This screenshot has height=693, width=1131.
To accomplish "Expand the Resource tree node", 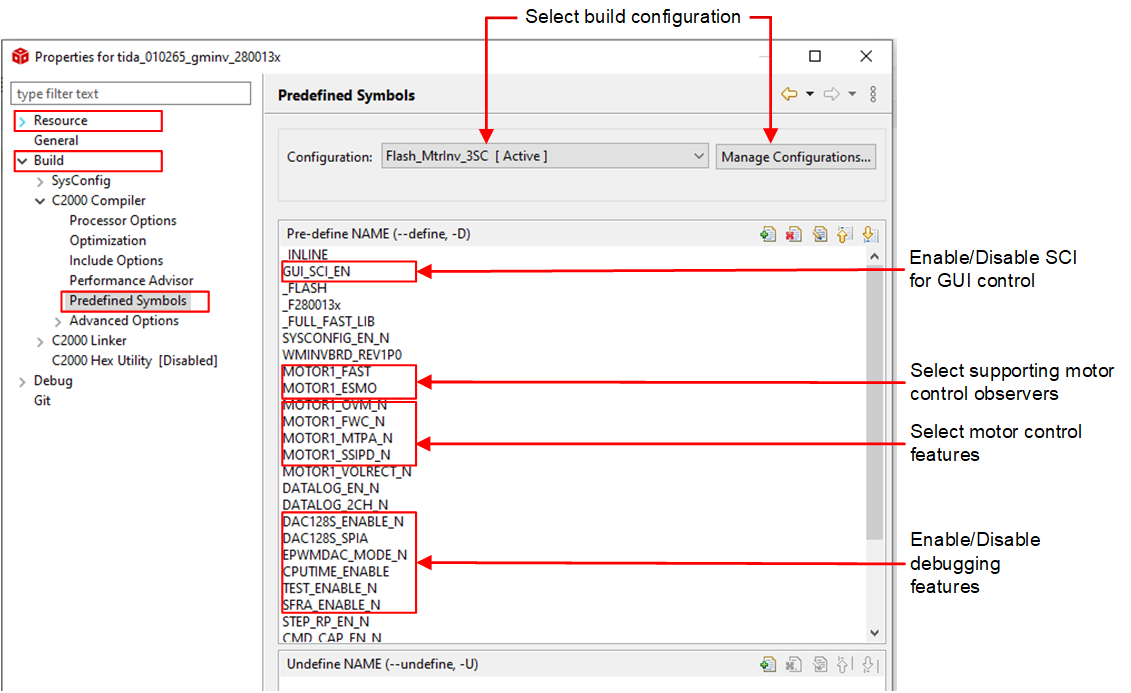I will point(23,121).
